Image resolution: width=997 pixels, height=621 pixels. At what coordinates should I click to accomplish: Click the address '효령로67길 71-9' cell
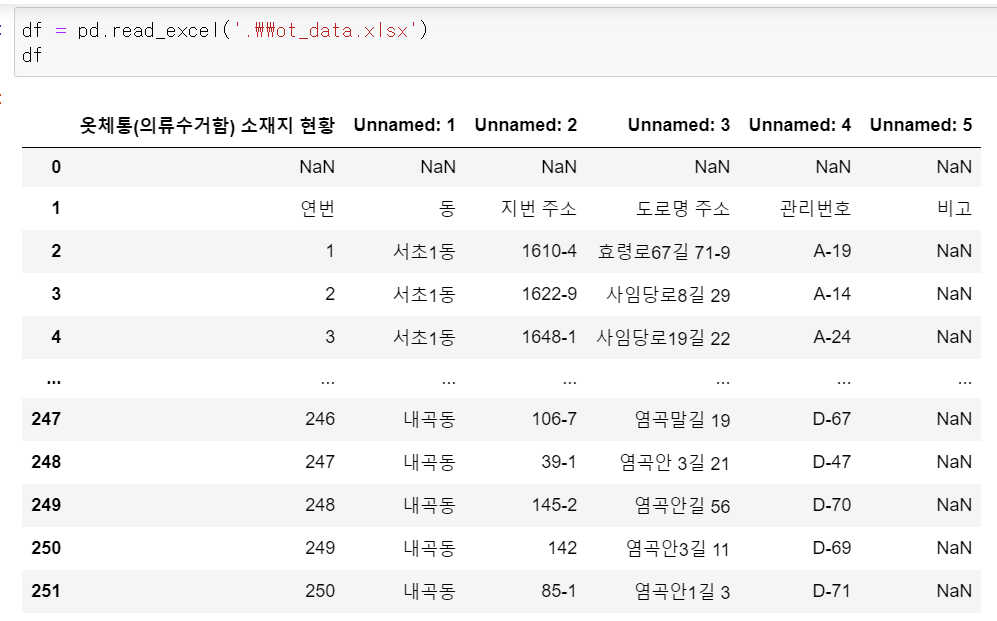point(665,251)
